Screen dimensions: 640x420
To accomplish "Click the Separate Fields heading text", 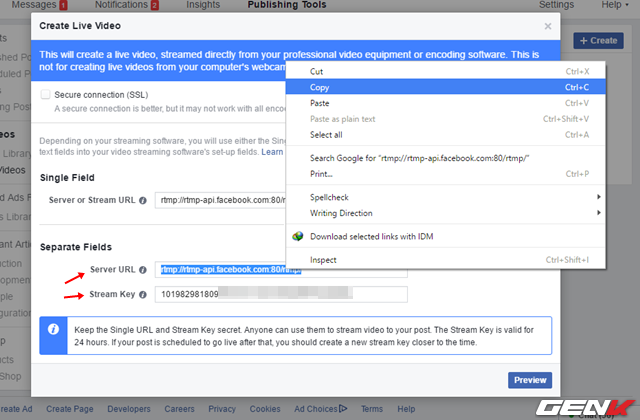I will [x=76, y=247].
